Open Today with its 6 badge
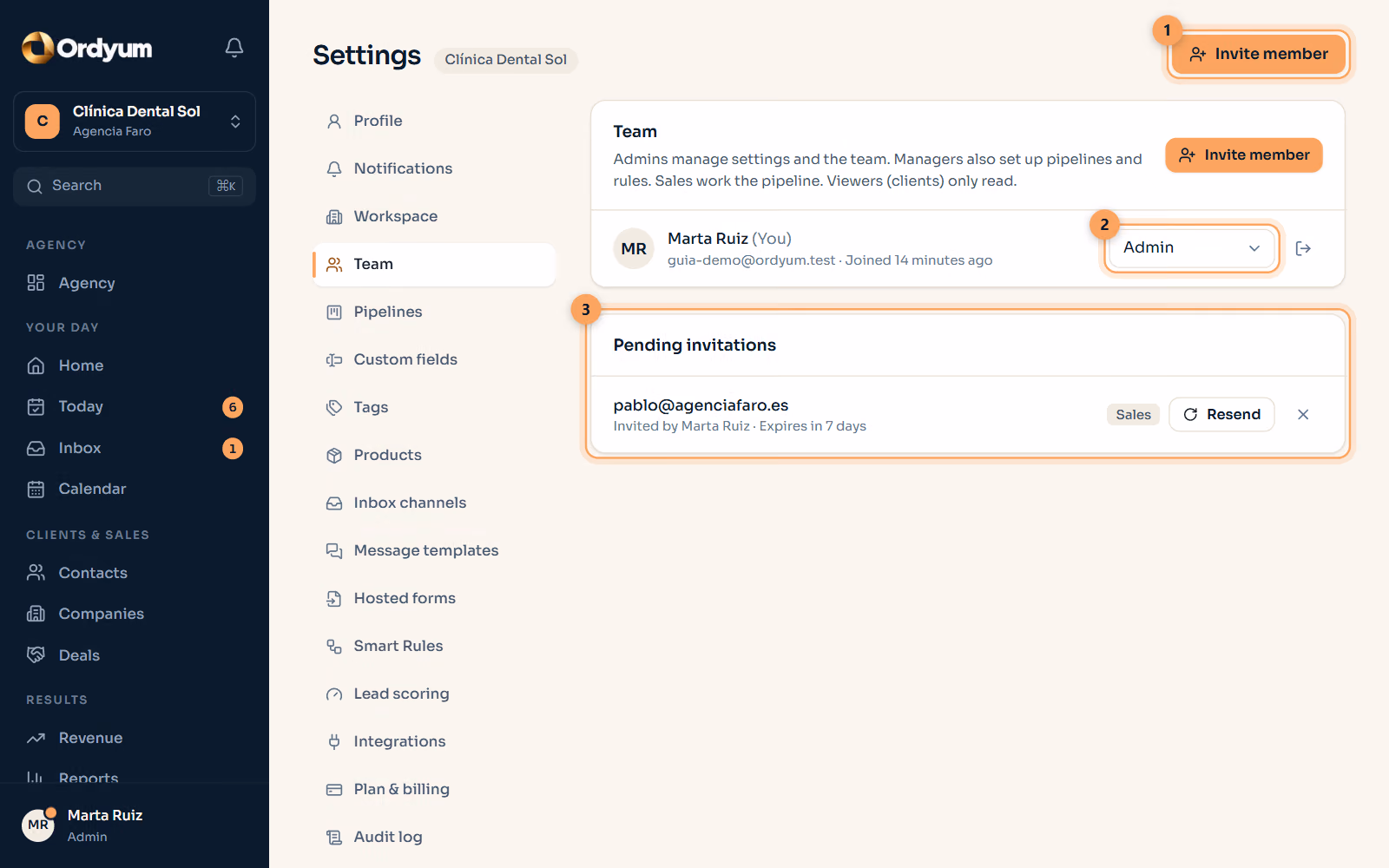This screenshot has height=868, width=1389. 135,406
